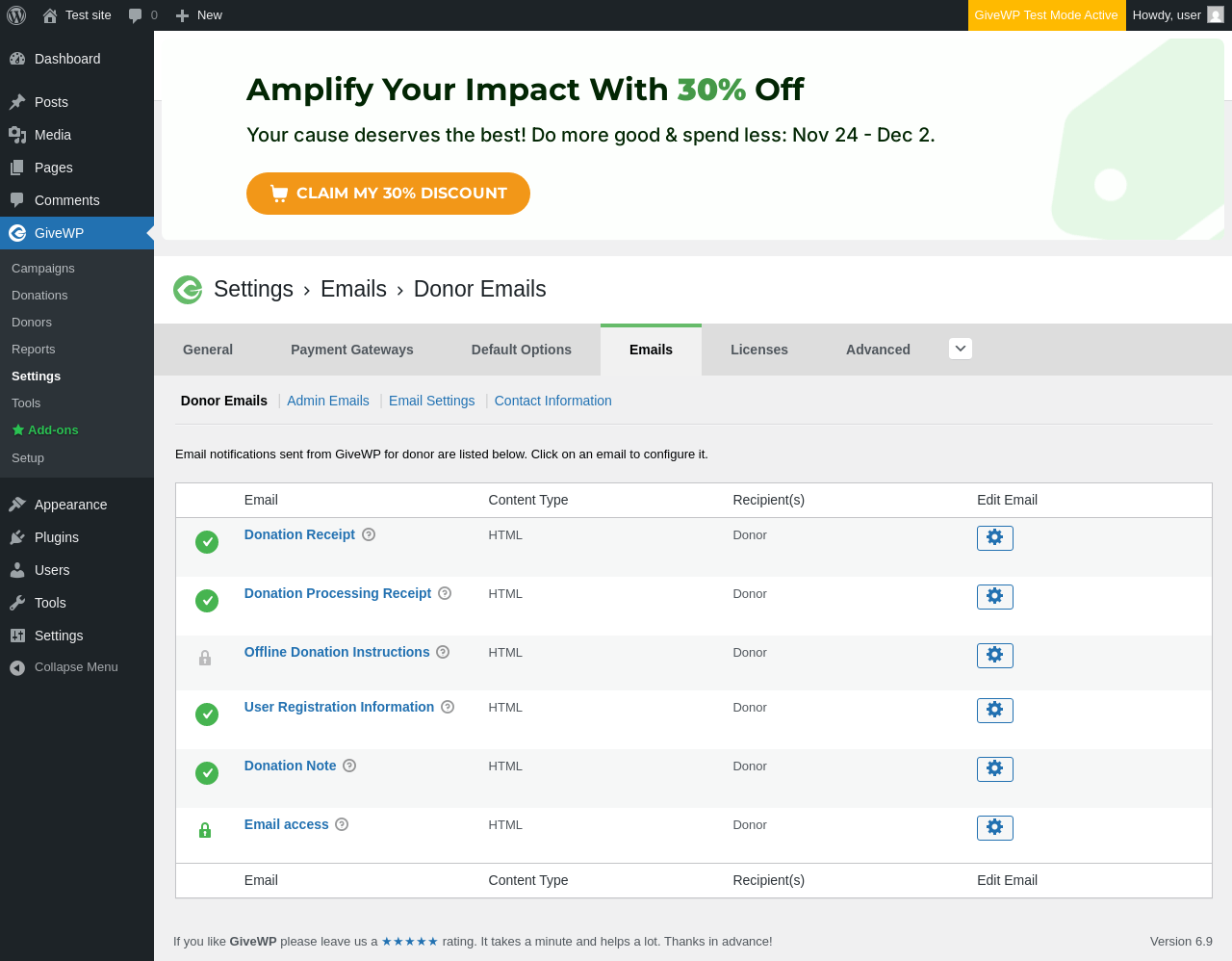
Task: Switch to the Payment Gateways tab
Action: (x=351, y=350)
